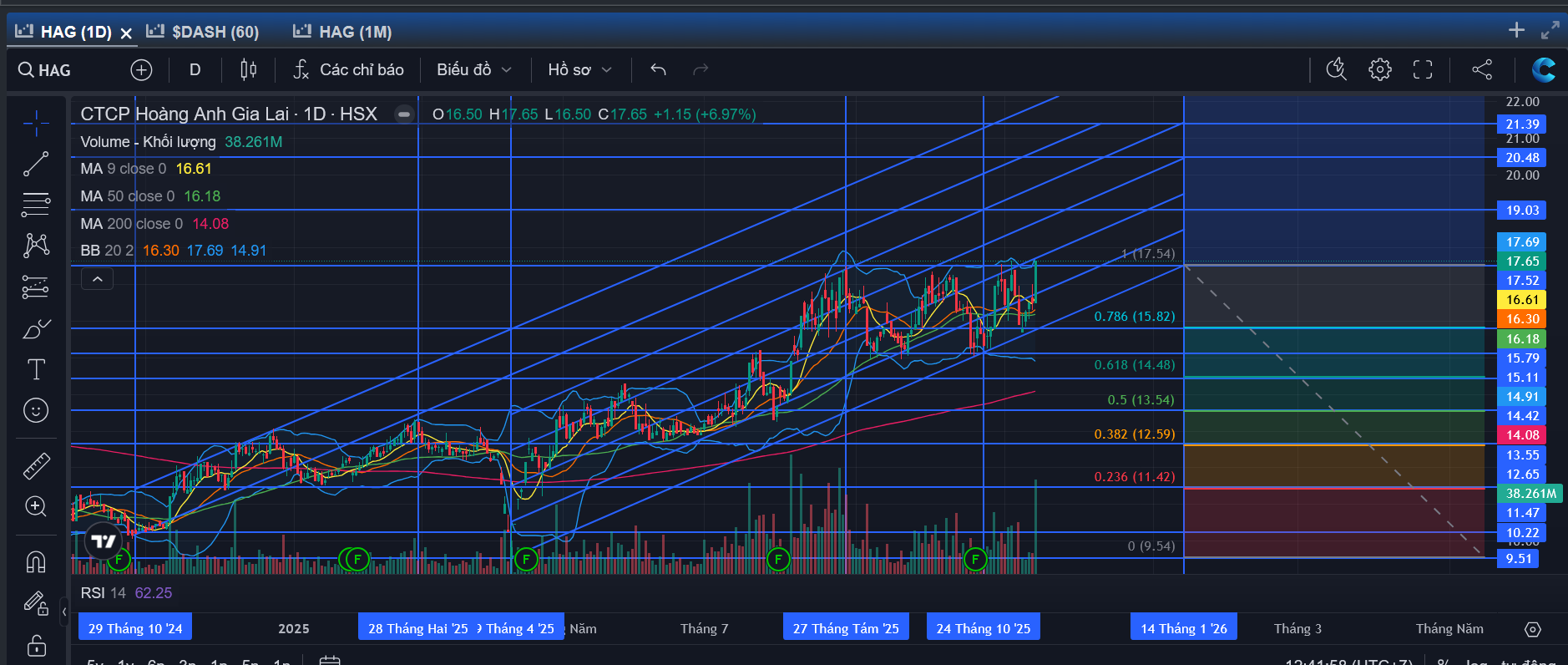
Task: Expand the left sidebar collapse arrow
Action: tap(64, 612)
